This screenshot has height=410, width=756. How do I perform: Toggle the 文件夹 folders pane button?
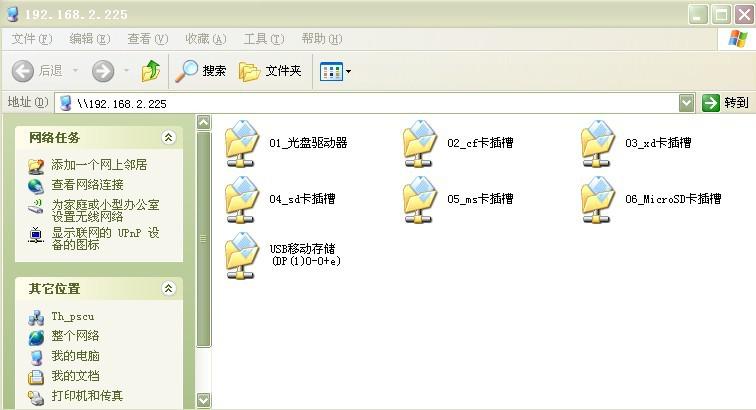(270, 71)
